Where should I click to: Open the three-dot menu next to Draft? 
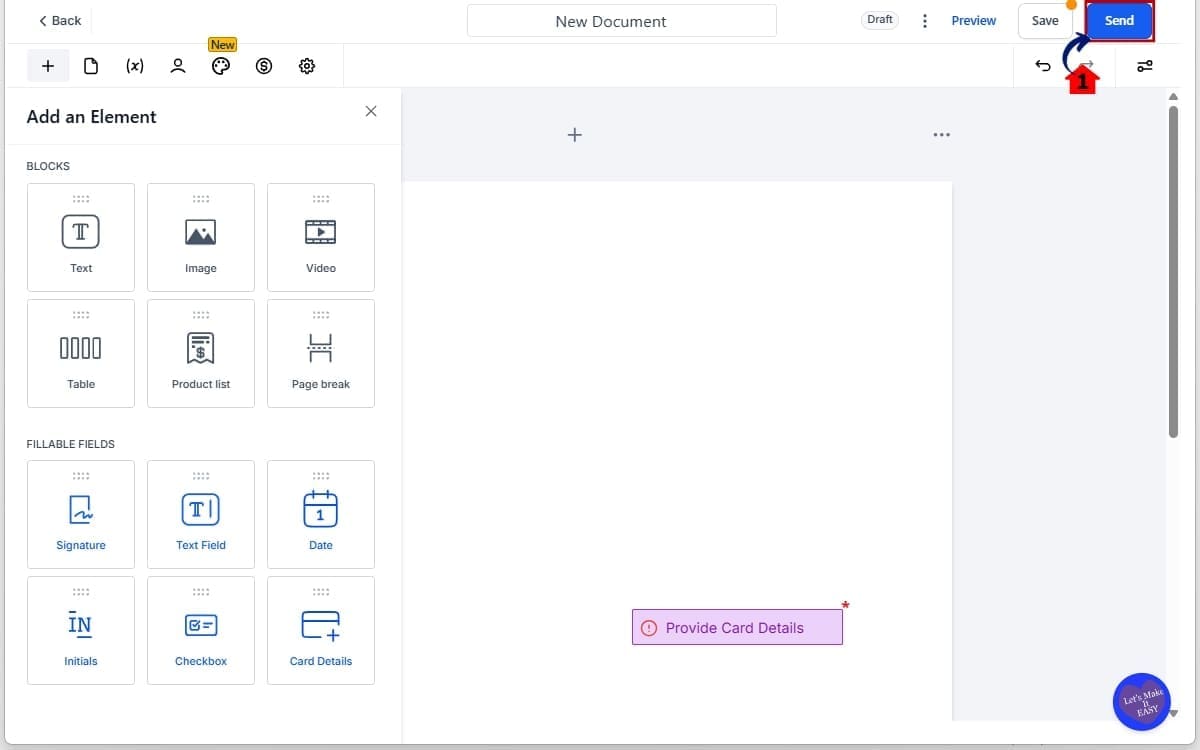point(925,21)
